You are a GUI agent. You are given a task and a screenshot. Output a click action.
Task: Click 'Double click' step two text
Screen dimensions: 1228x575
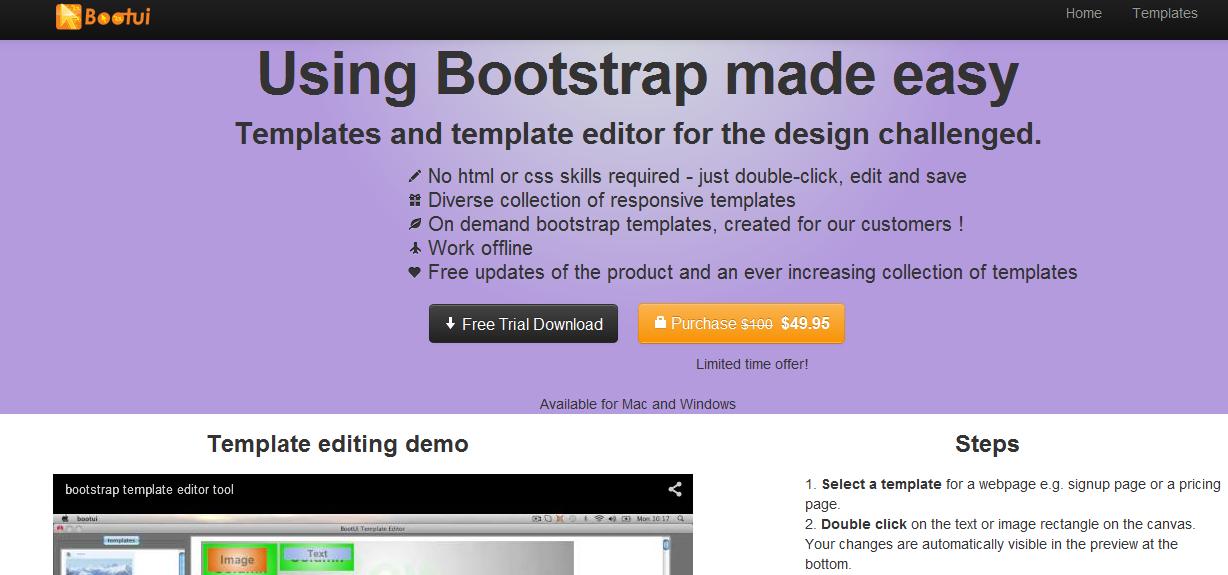point(864,524)
